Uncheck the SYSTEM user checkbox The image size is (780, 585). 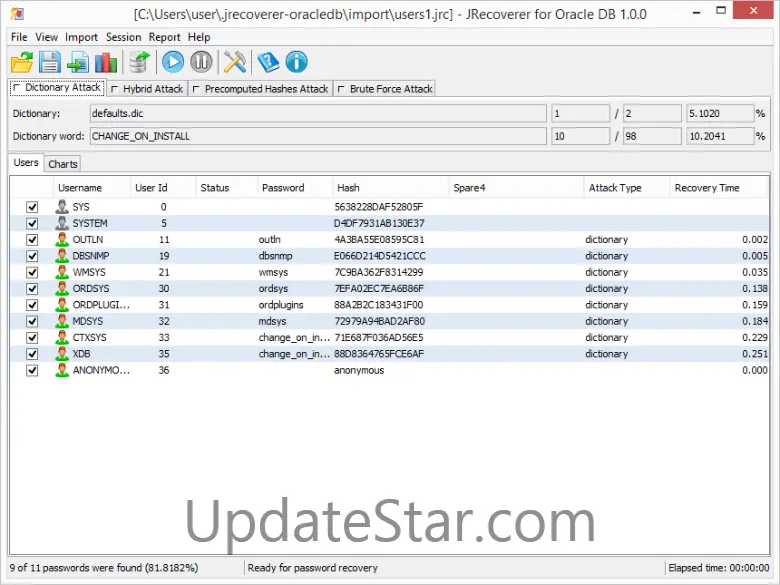click(32, 223)
